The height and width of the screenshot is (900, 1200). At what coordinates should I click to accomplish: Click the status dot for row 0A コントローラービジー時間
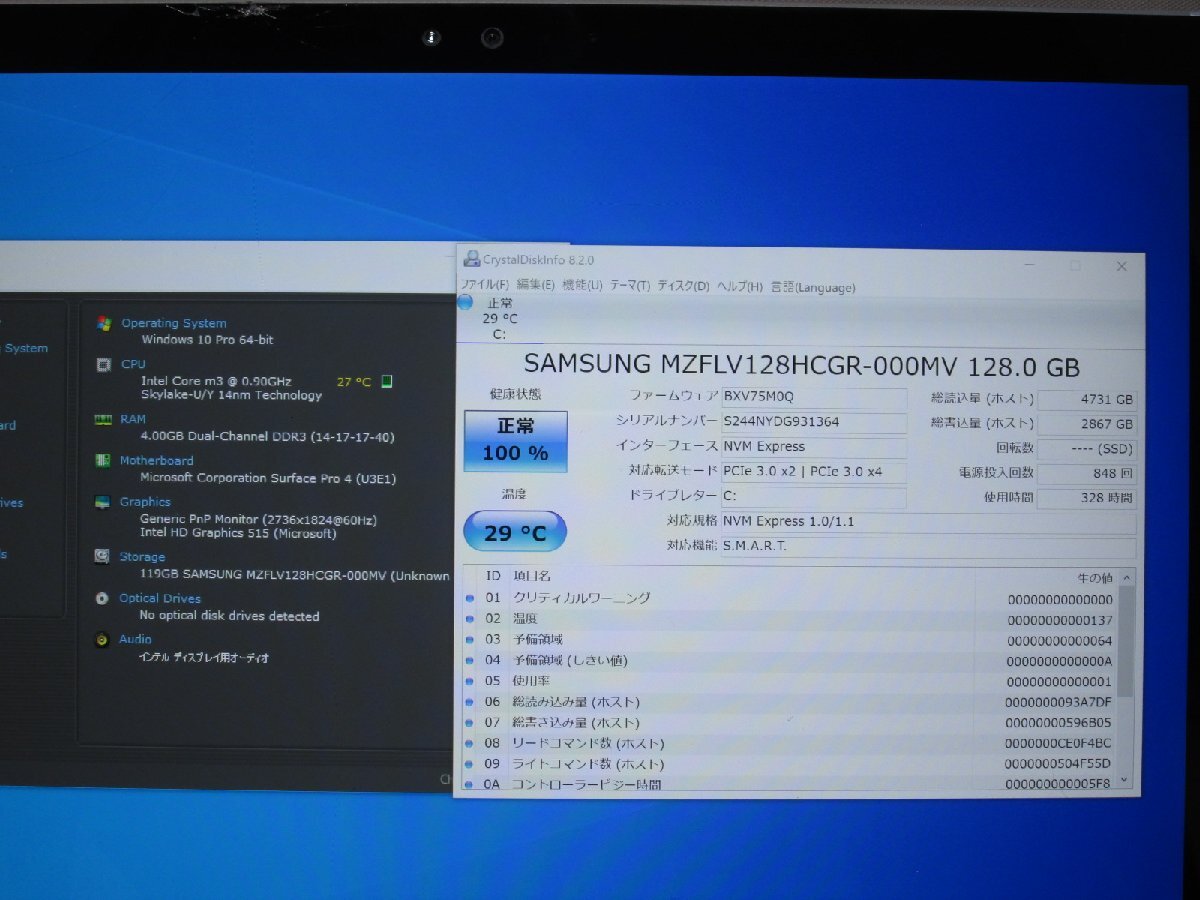[469, 784]
